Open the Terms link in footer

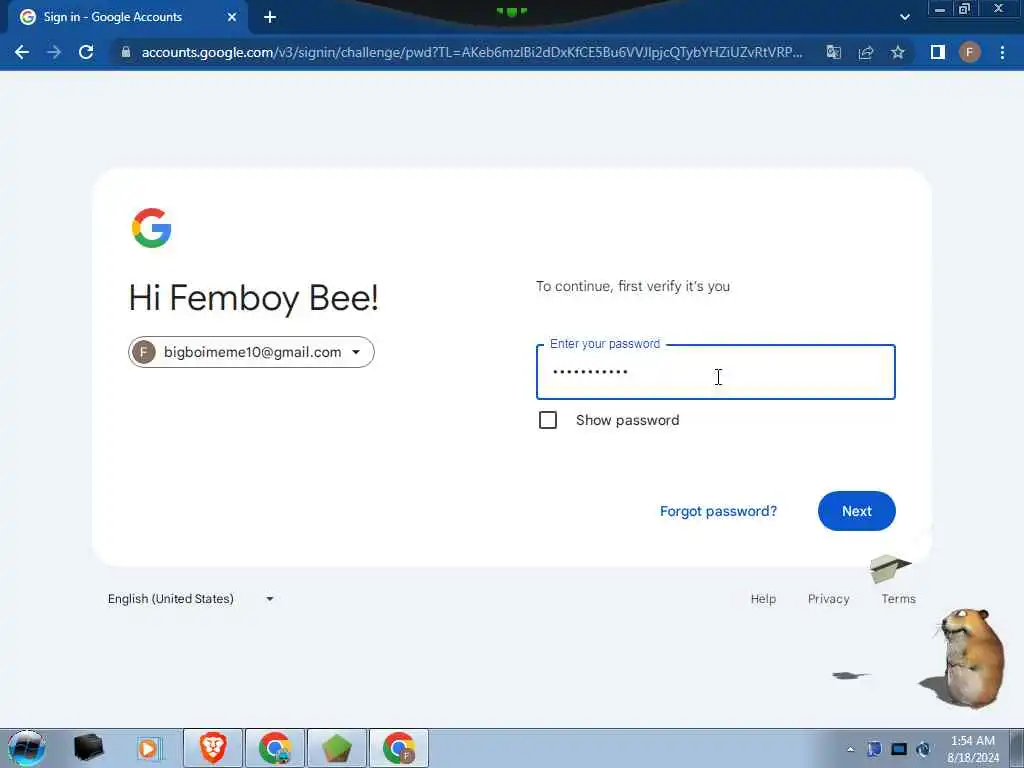pos(899,599)
